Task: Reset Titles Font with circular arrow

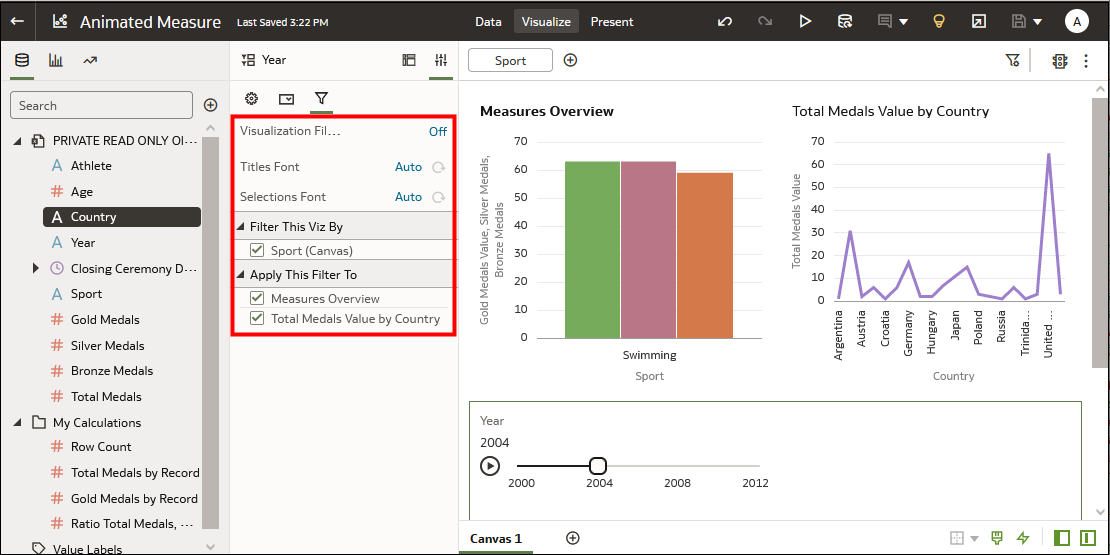Action: (439, 167)
